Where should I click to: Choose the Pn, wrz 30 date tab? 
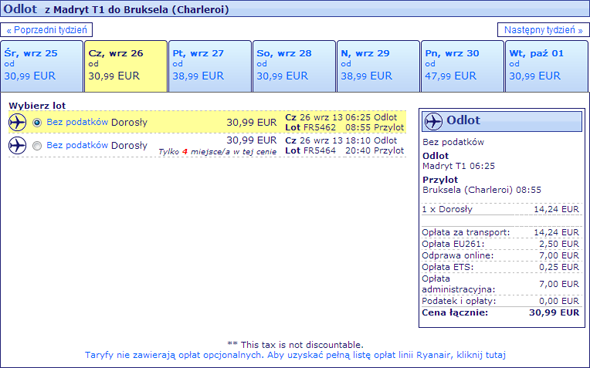click(463, 66)
